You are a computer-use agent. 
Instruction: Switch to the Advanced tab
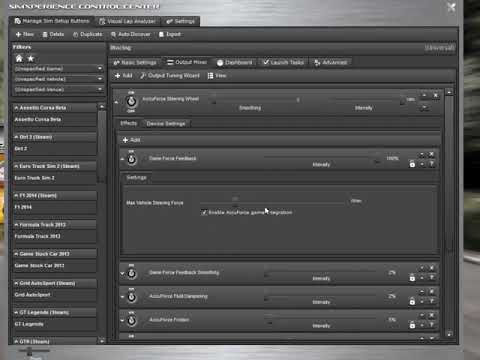(x=331, y=62)
